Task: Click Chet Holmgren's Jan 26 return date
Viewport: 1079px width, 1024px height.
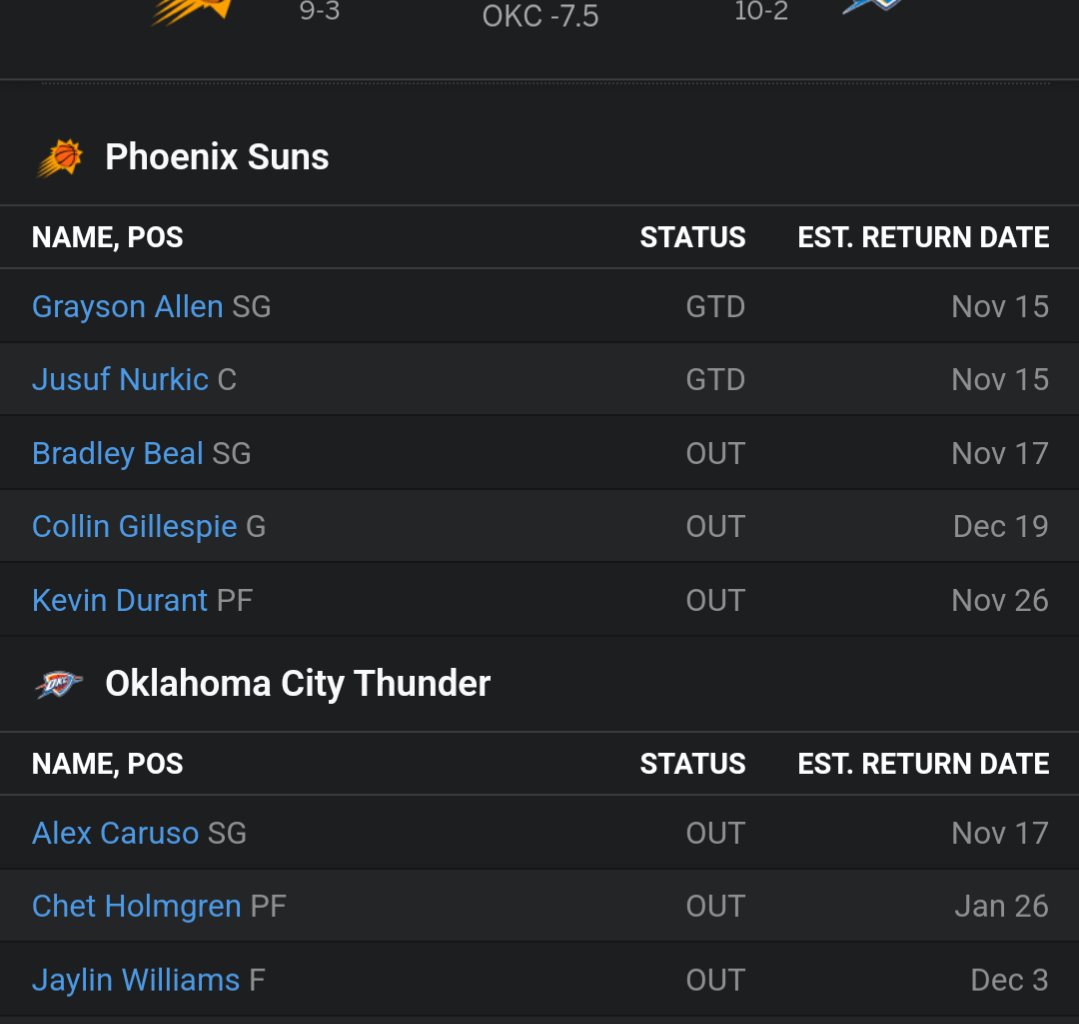Action: 1001,905
